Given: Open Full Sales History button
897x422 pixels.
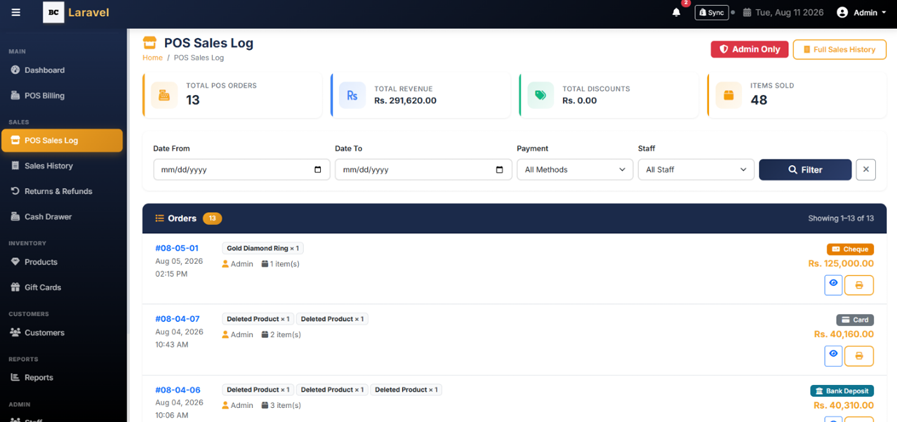Looking at the screenshot, I should [x=839, y=50].
